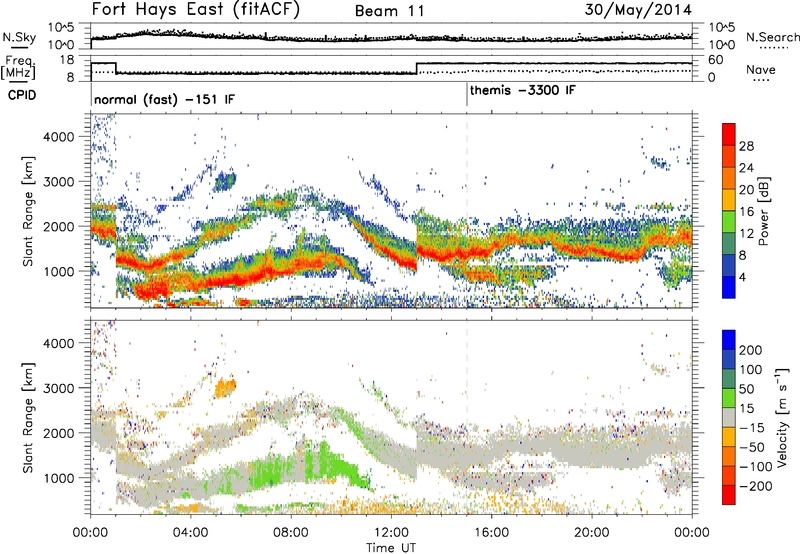Click the '20:00' time tick label
The width and height of the screenshot is (800, 554).
click(x=591, y=533)
